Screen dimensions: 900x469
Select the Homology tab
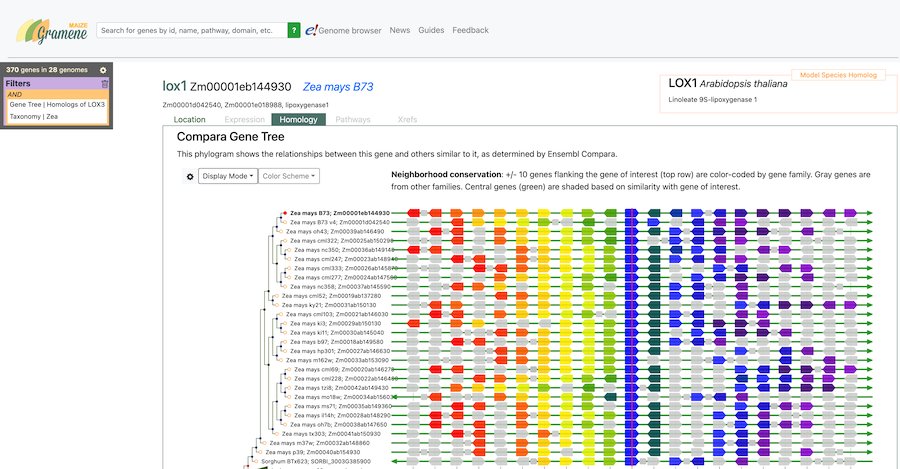click(x=298, y=120)
